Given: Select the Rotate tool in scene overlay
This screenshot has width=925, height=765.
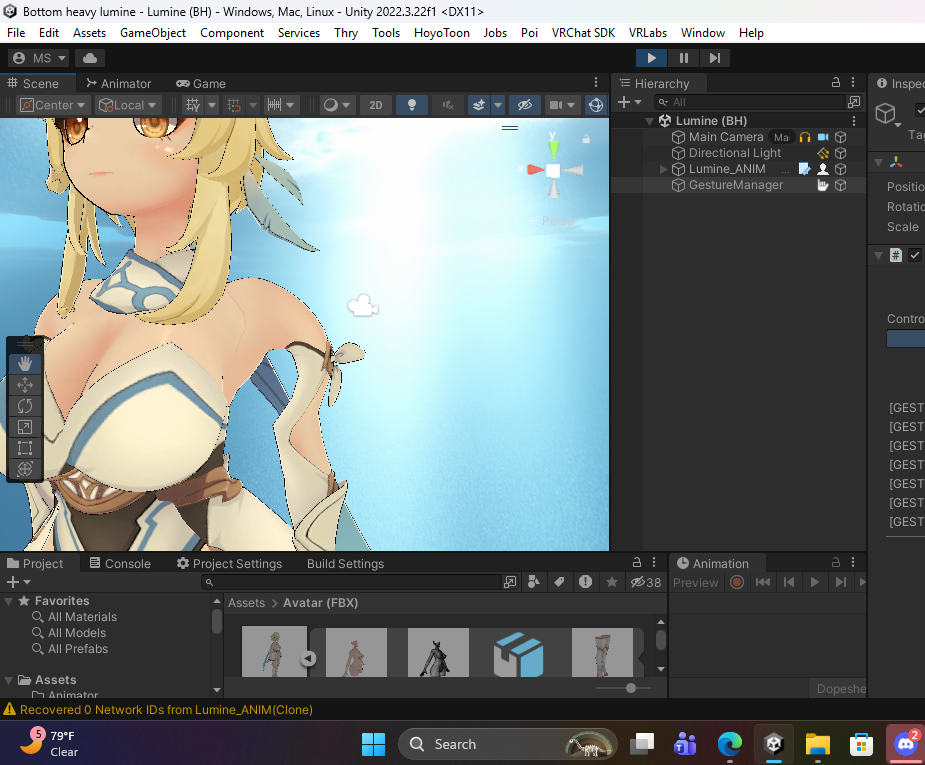Looking at the screenshot, I should 25,406.
